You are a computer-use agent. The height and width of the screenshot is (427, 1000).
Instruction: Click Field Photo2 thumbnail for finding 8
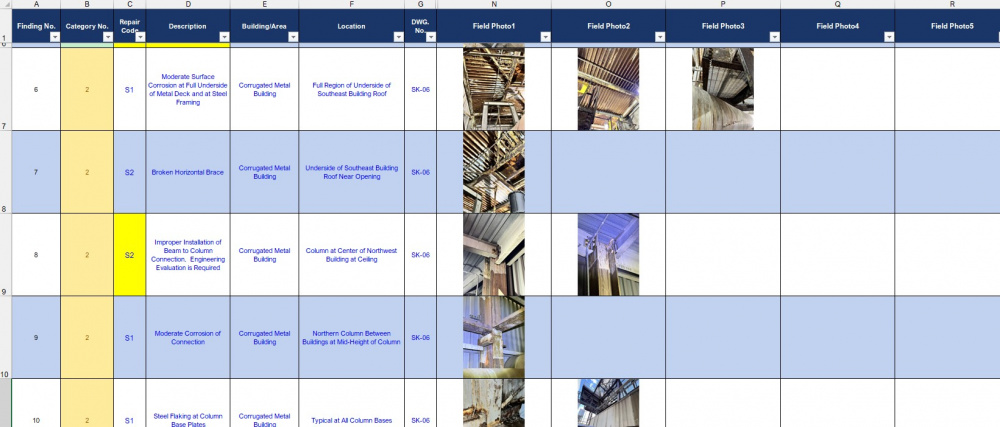pos(608,254)
